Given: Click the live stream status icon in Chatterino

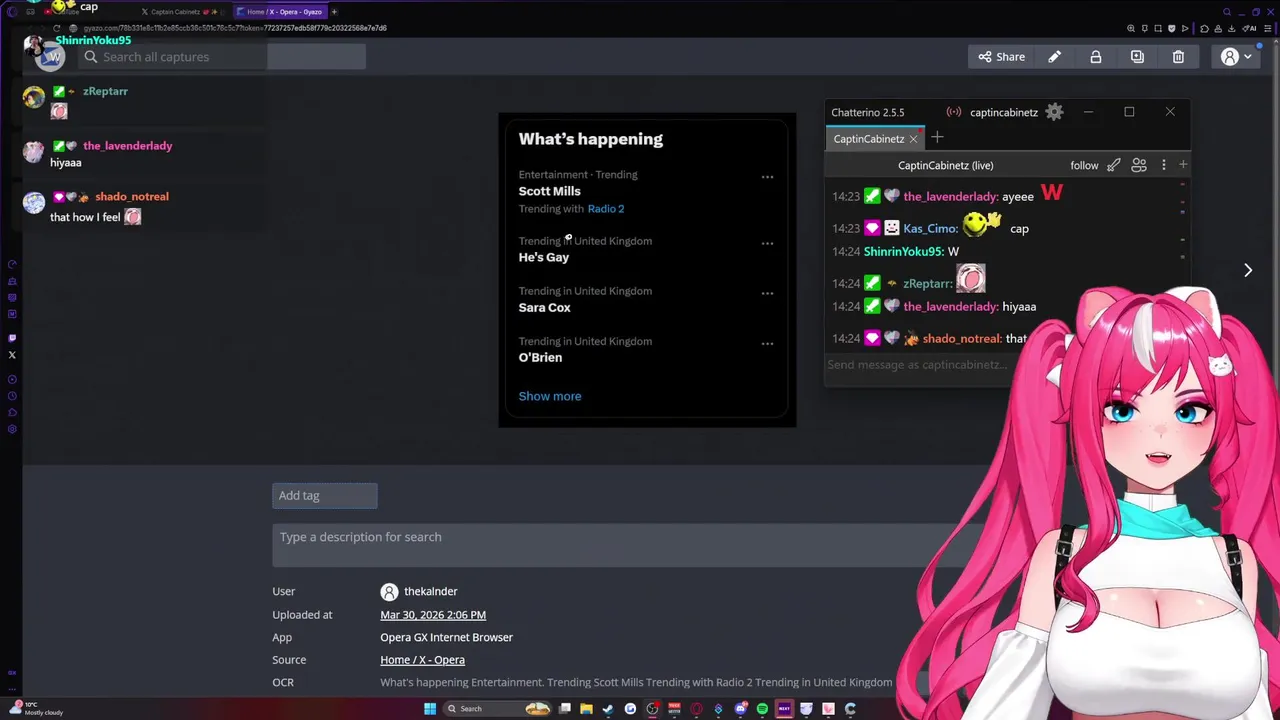Looking at the screenshot, I should point(954,112).
